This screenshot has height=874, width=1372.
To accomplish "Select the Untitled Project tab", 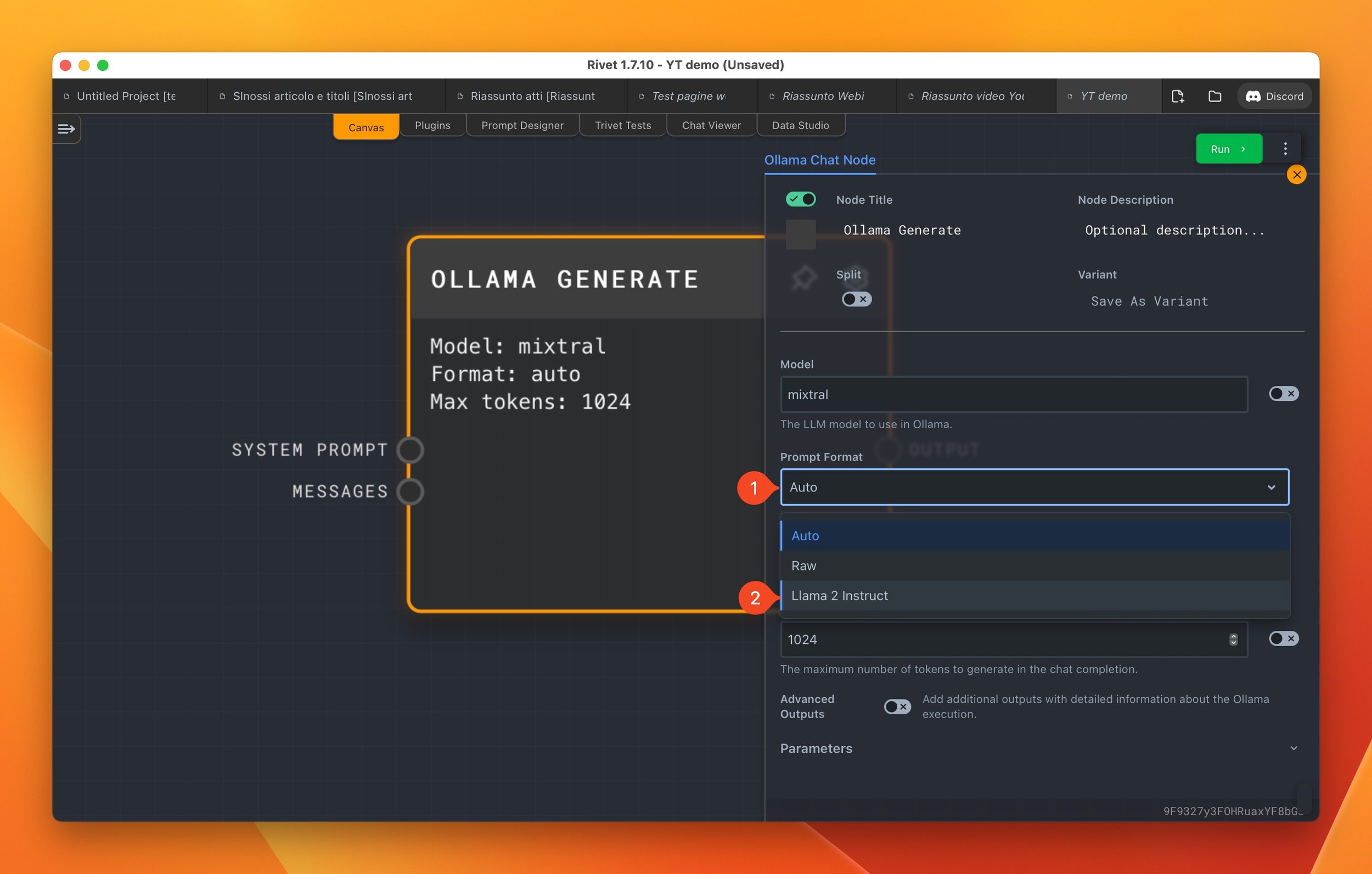I will [x=130, y=97].
